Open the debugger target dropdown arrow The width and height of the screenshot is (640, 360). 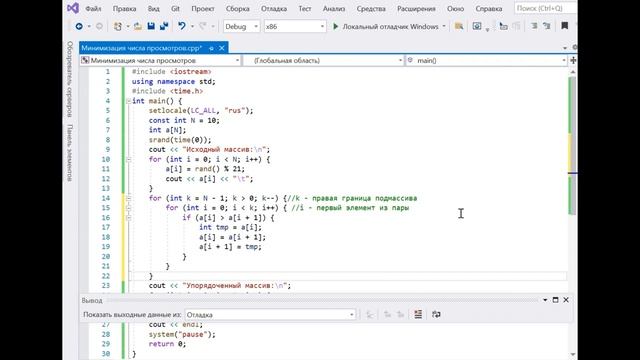coord(444,26)
